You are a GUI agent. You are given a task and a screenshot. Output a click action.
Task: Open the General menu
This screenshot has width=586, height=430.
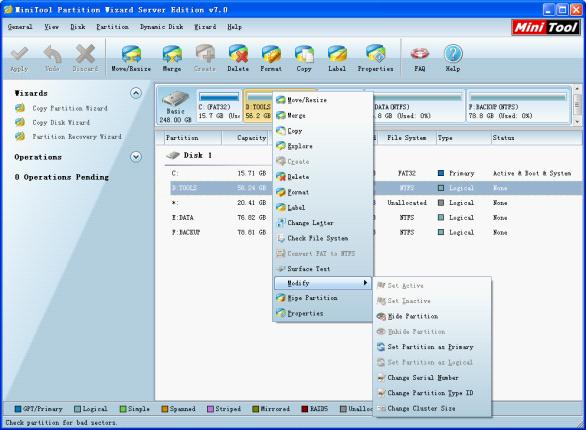20,27
